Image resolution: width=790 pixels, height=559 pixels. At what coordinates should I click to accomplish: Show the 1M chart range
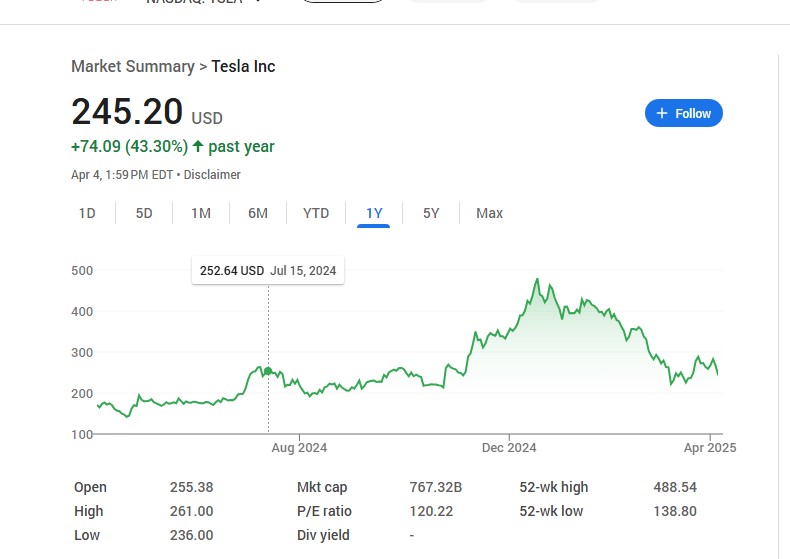click(x=201, y=213)
